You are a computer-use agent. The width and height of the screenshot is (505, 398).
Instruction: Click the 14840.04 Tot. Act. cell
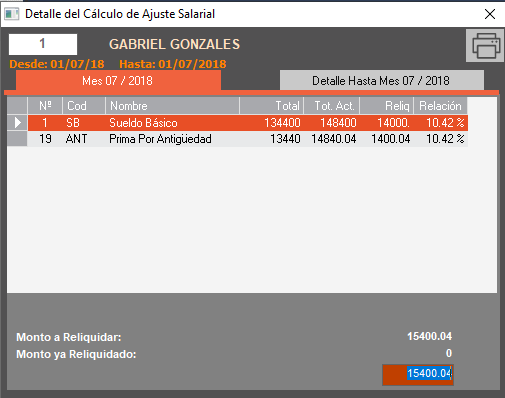point(332,139)
